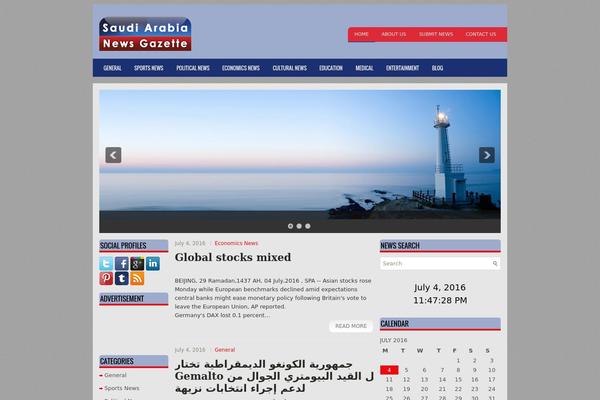Open the Home menu item
The image size is (600, 400).
[x=361, y=34]
